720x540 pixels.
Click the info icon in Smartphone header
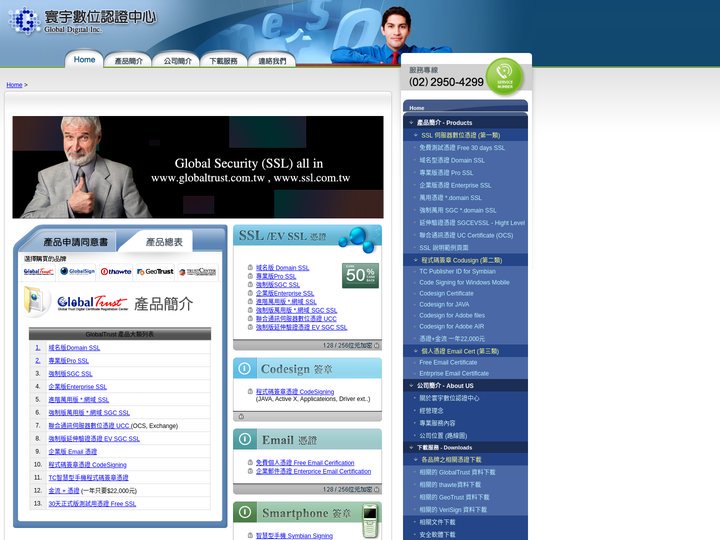pyautogui.click(x=245, y=512)
